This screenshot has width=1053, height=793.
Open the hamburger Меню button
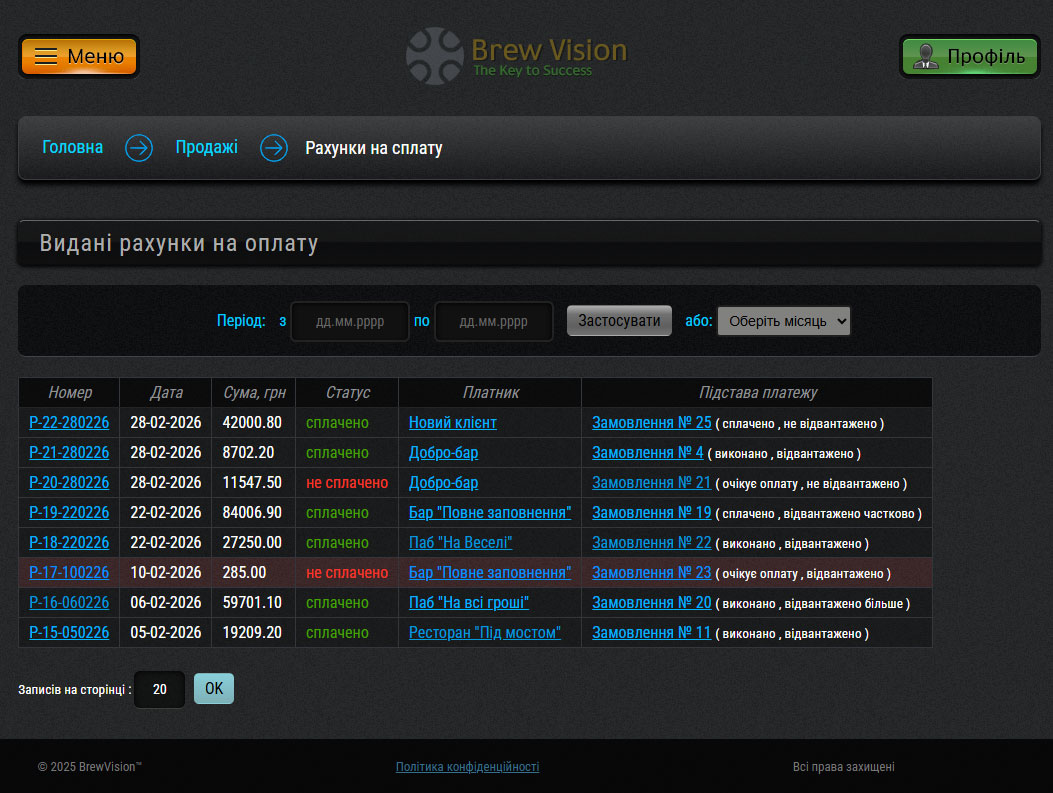point(79,56)
